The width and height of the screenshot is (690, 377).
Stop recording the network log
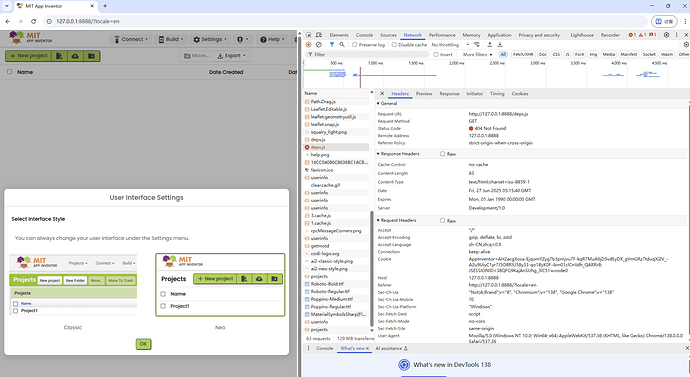(308, 44)
